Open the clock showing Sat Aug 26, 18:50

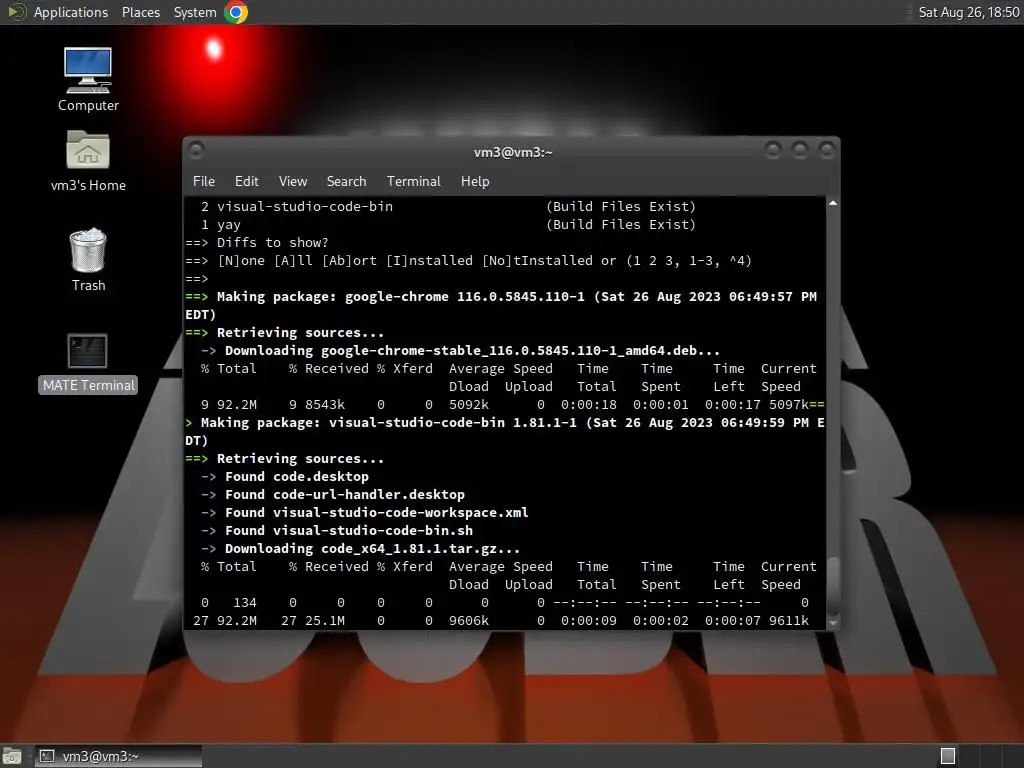[968, 12]
